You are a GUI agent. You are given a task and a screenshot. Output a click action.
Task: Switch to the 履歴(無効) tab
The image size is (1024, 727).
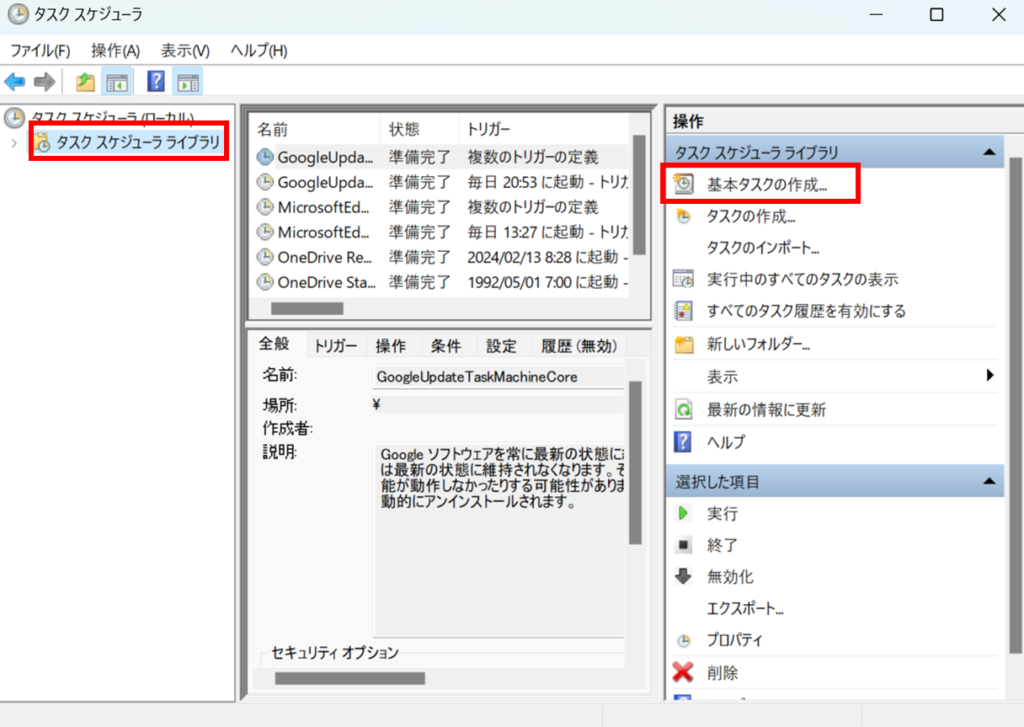[x=579, y=346]
